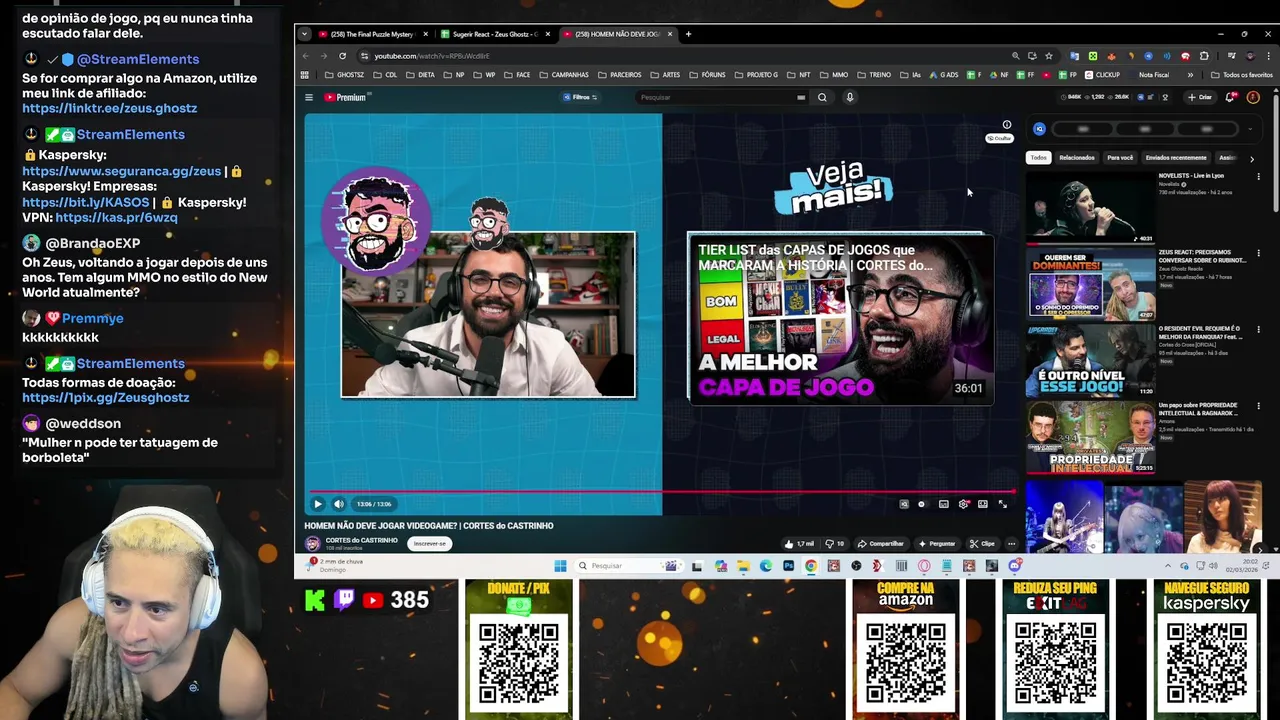Go to the YouTube Premium home logo
Screen dimensions: 1280x720
[x=346, y=97]
